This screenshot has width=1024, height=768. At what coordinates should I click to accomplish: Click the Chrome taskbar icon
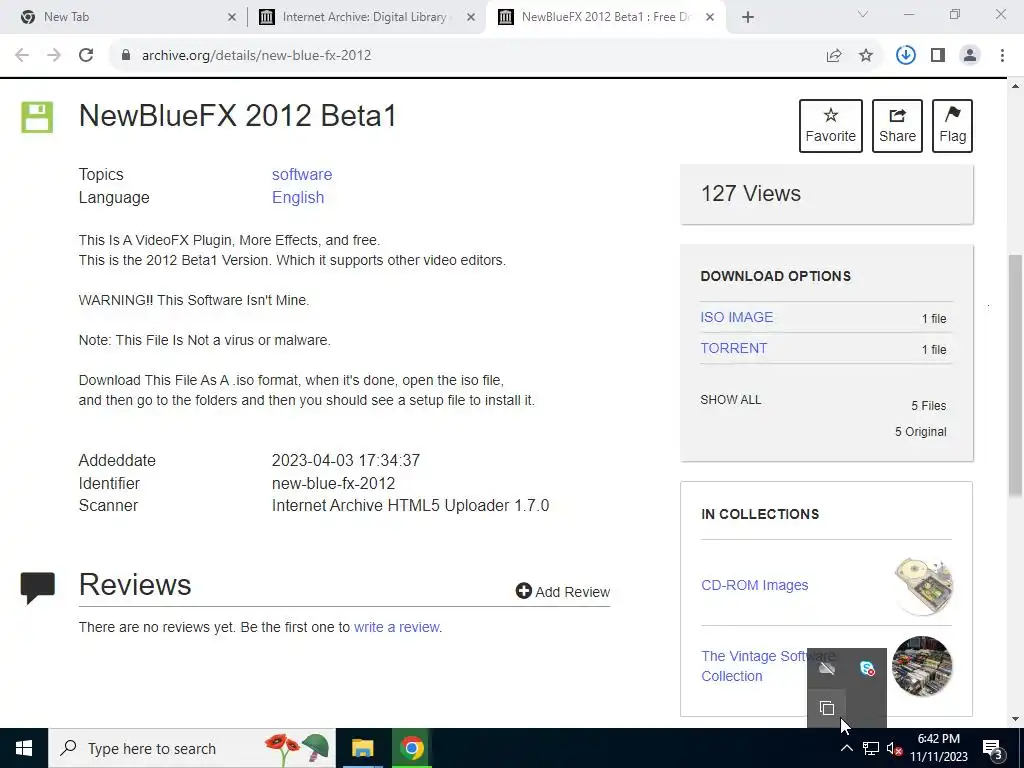click(x=411, y=748)
